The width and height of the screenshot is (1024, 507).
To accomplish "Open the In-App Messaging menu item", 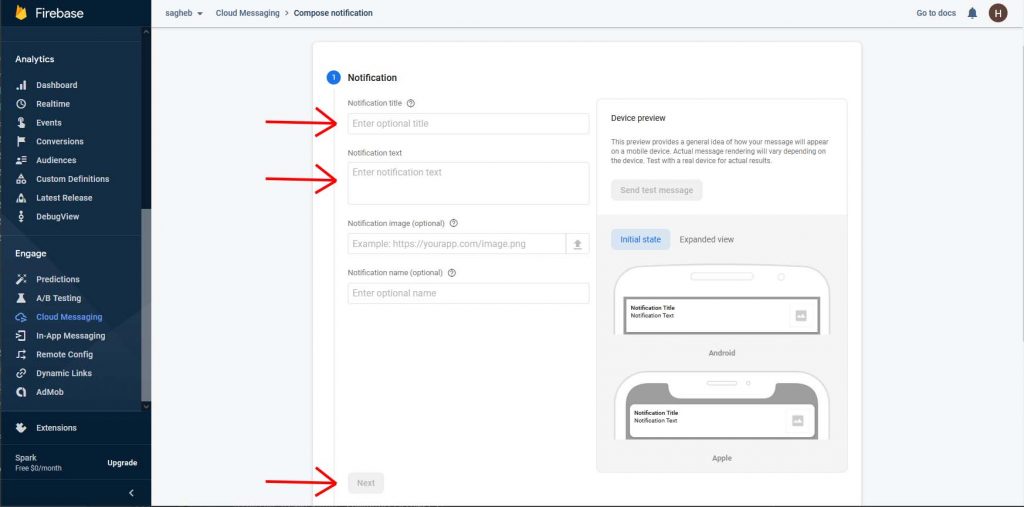I will click(71, 336).
